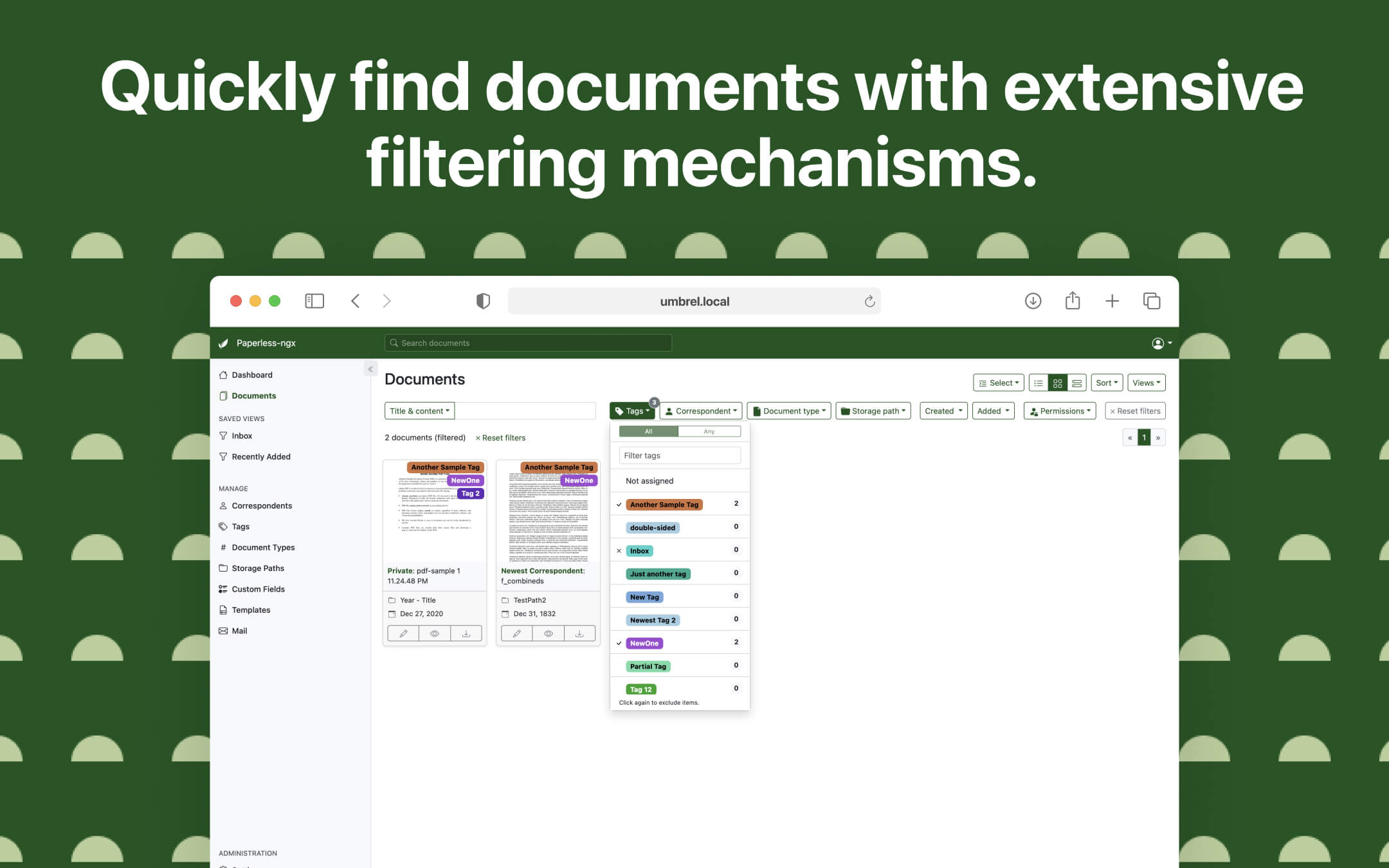
Task: Select the orange Another Sample Tag swatch
Action: (x=664, y=504)
